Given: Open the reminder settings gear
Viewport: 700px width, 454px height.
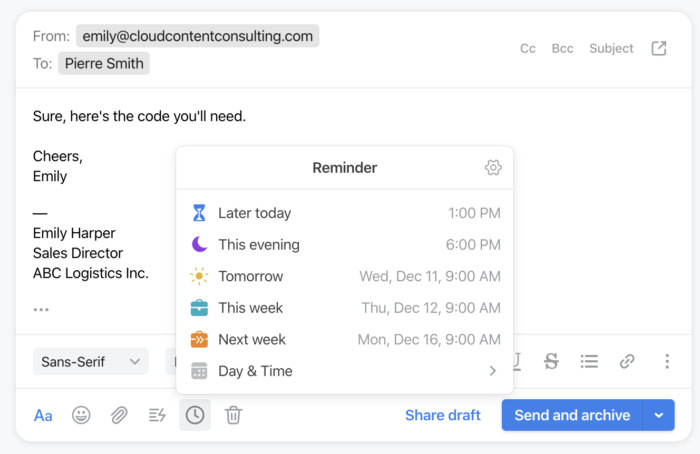Looking at the screenshot, I should [493, 167].
